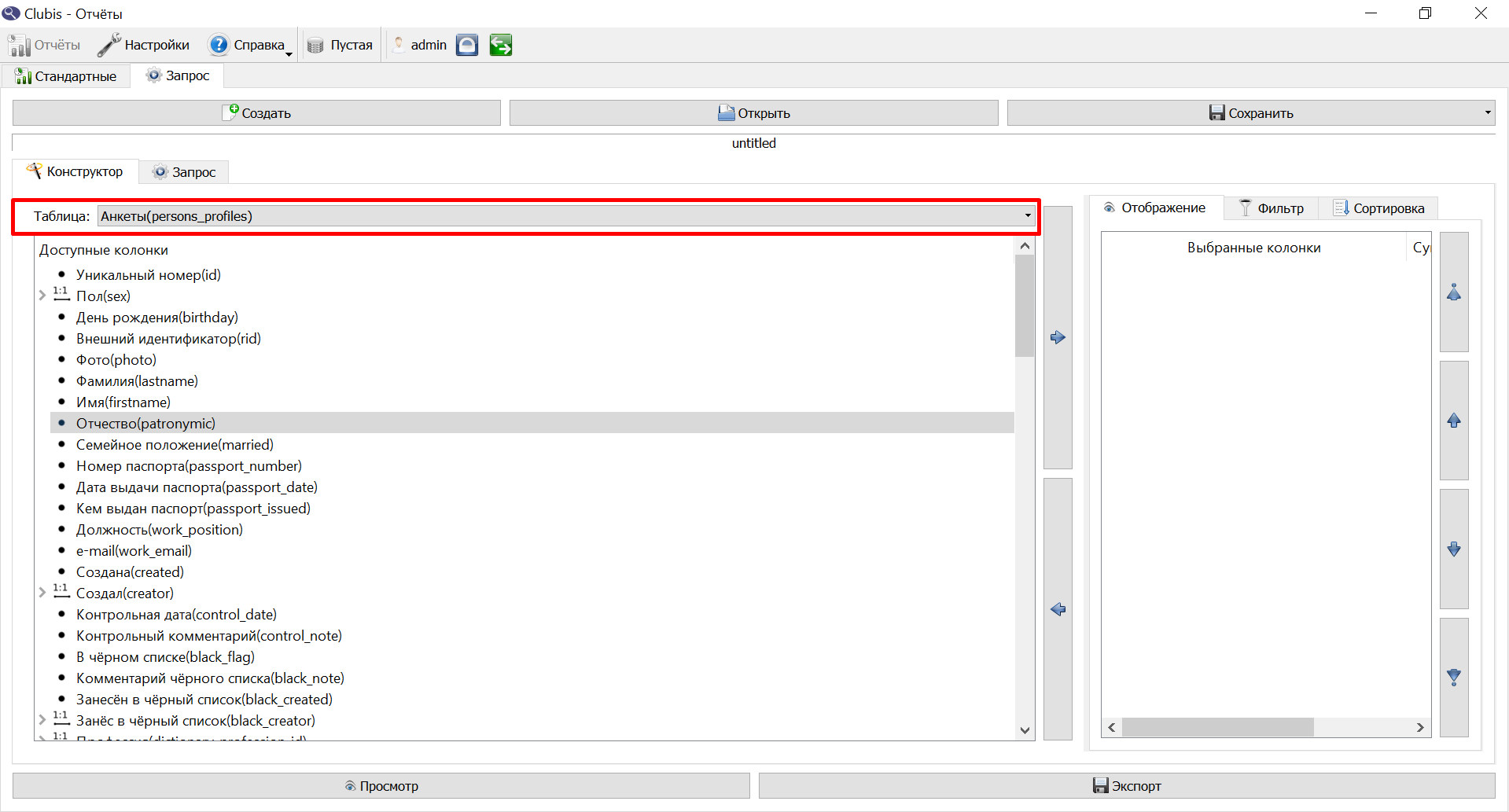Move selected column to the very bottom

coord(1454,677)
